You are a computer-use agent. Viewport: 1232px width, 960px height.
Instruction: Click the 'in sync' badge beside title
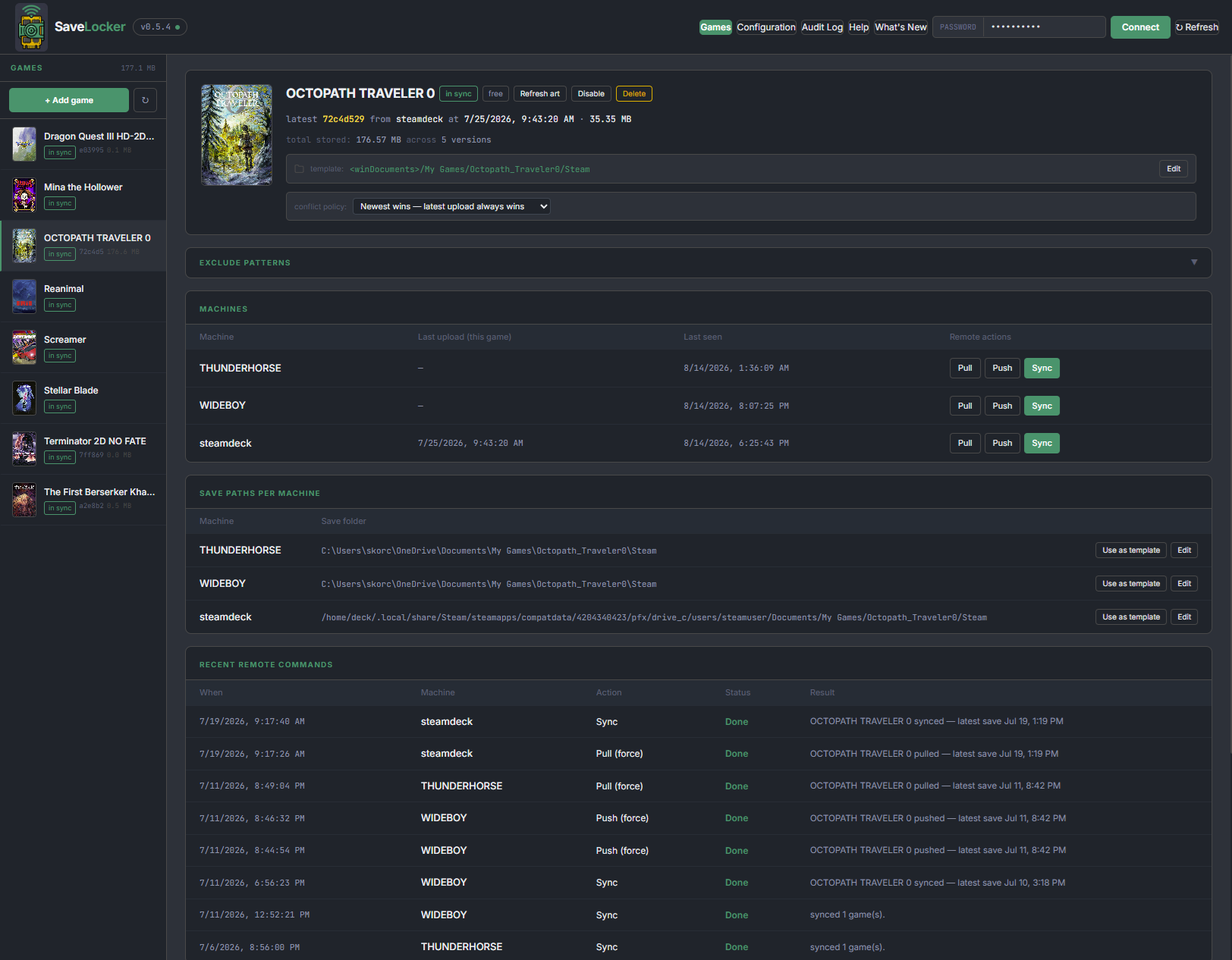pyautogui.click(x=458, y=94)
